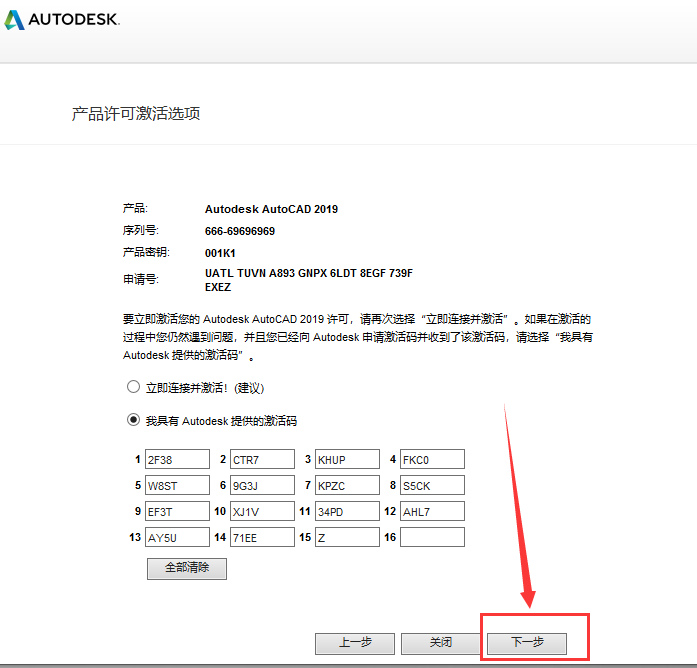The image size is (697, 668).
Task: Click the Autodesk logo icon
Action: click(x=15, y=20)
